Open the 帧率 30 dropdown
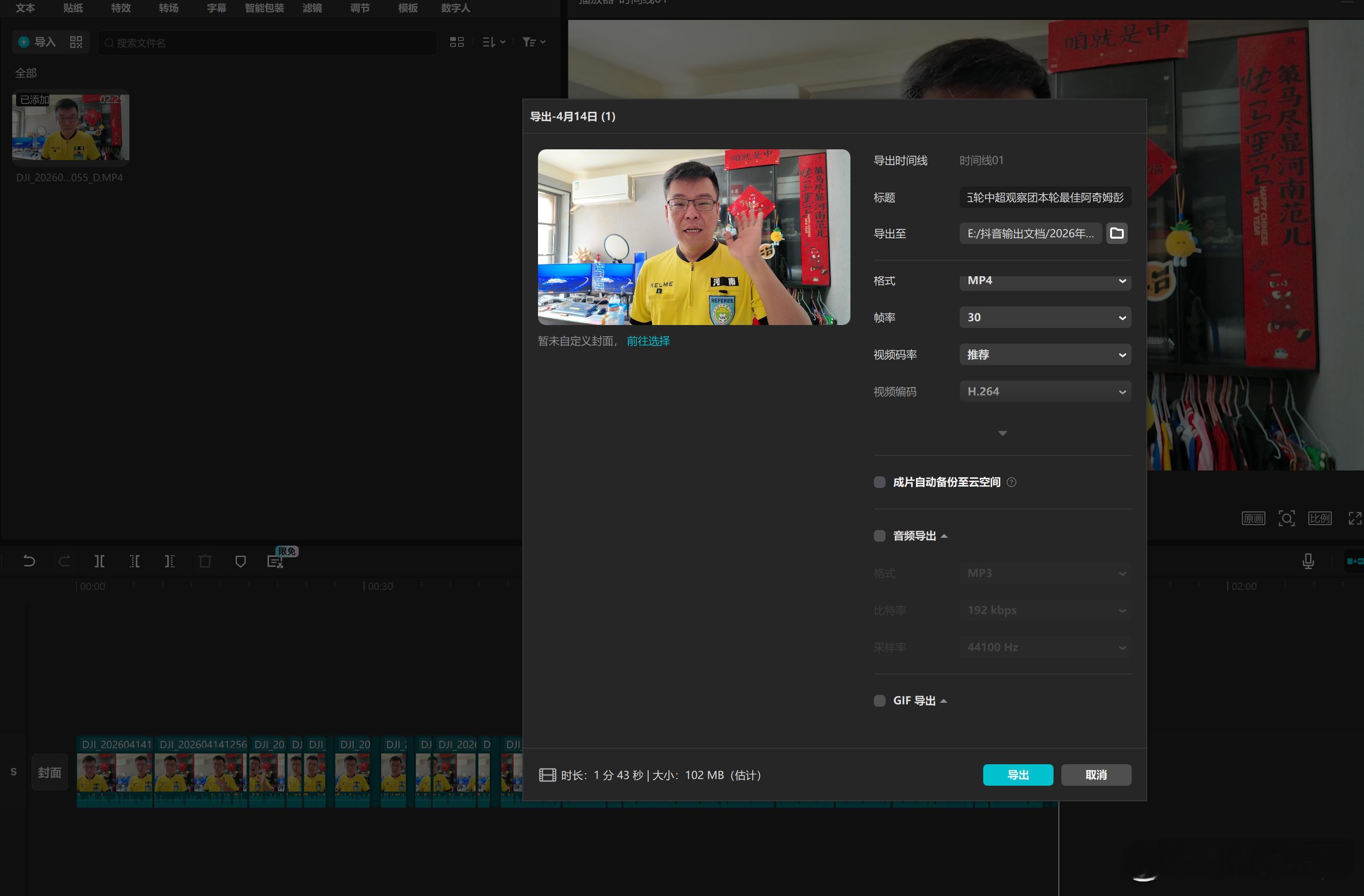This screenshot has width=1364, height=896. click(1045, 317)
